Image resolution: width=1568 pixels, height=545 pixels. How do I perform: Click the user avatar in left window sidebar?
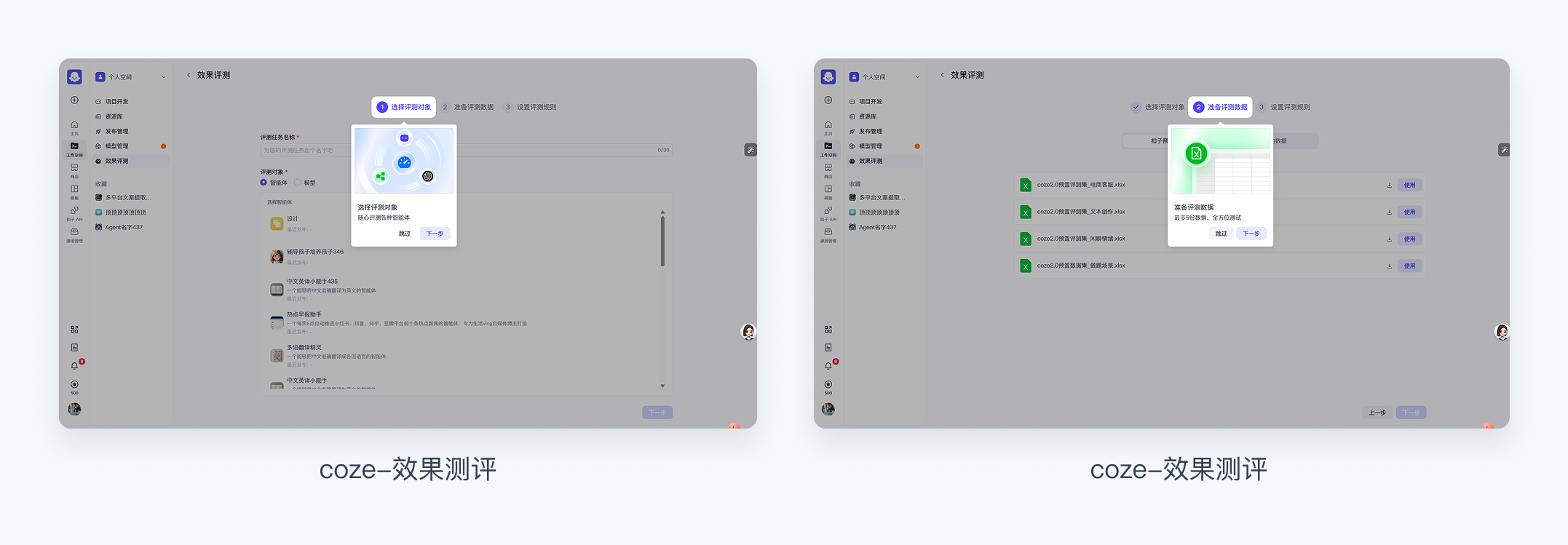[74, 409]
